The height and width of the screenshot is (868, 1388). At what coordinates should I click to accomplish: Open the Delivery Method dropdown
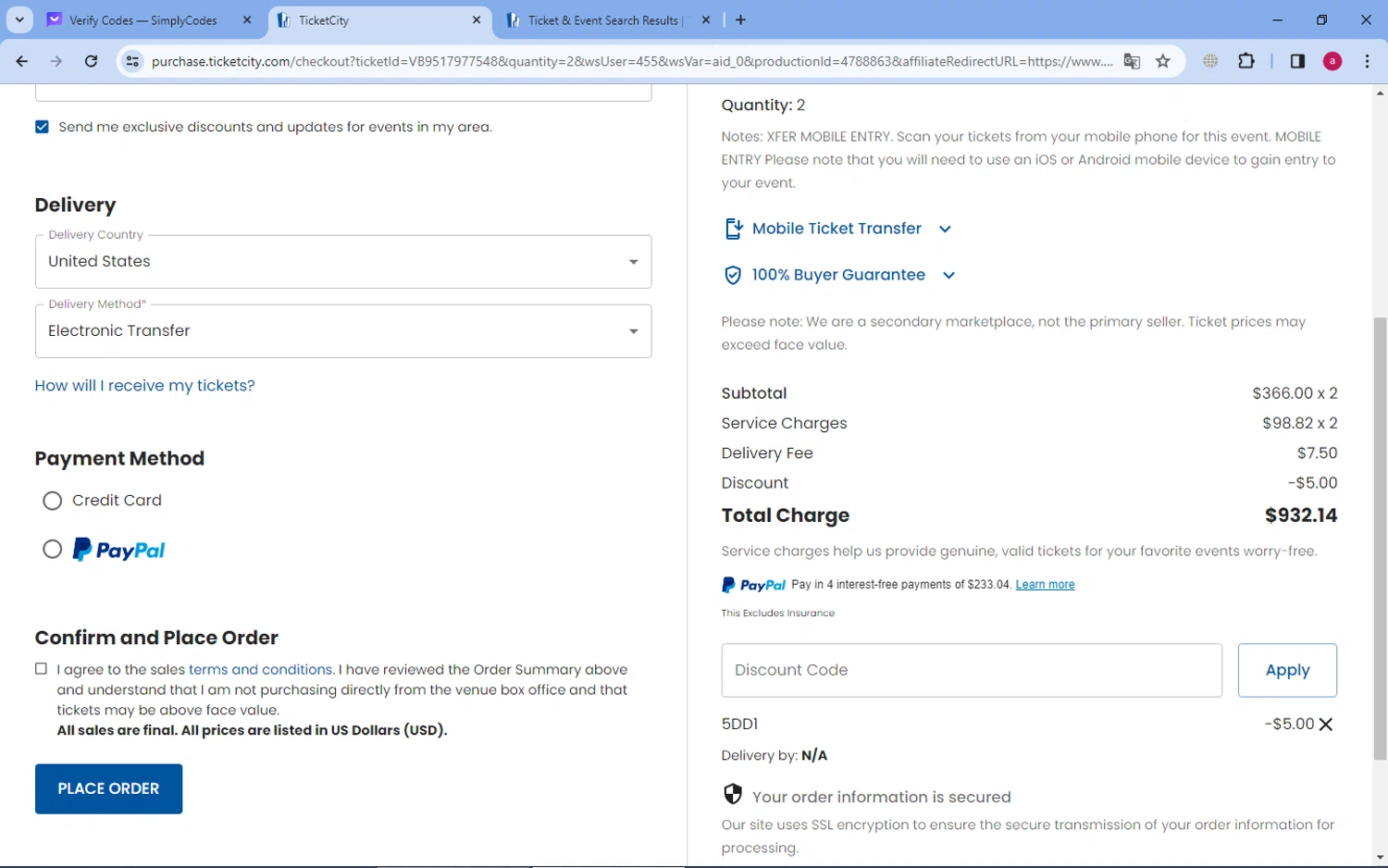[x=342, y=331]
